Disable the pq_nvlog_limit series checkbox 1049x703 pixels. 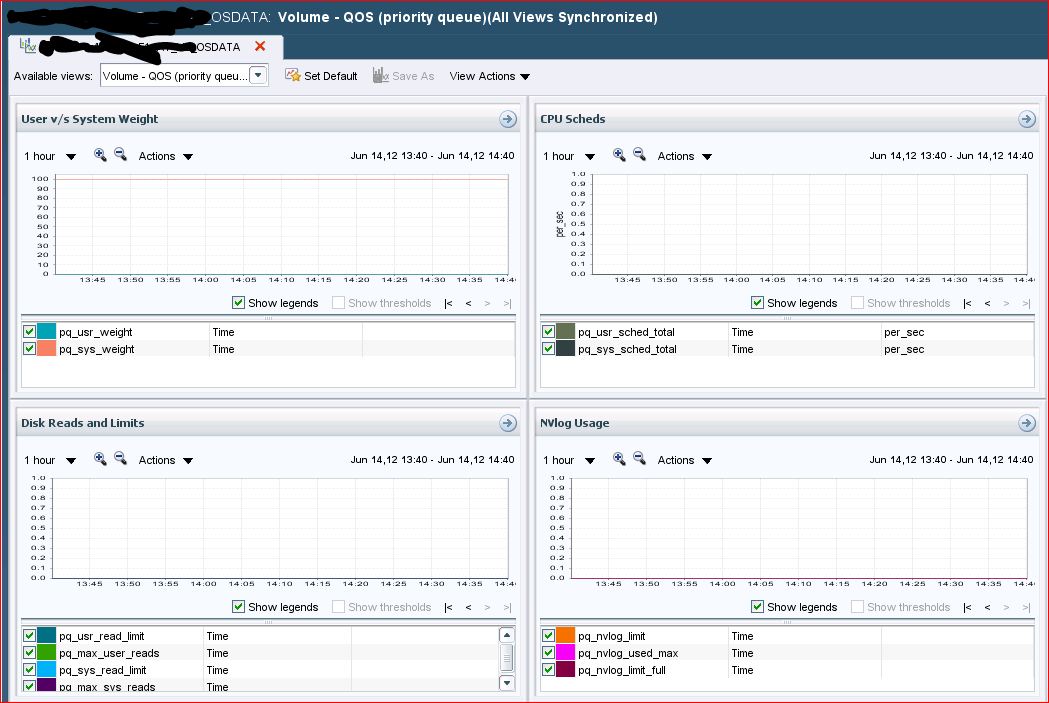click(548, 636)
